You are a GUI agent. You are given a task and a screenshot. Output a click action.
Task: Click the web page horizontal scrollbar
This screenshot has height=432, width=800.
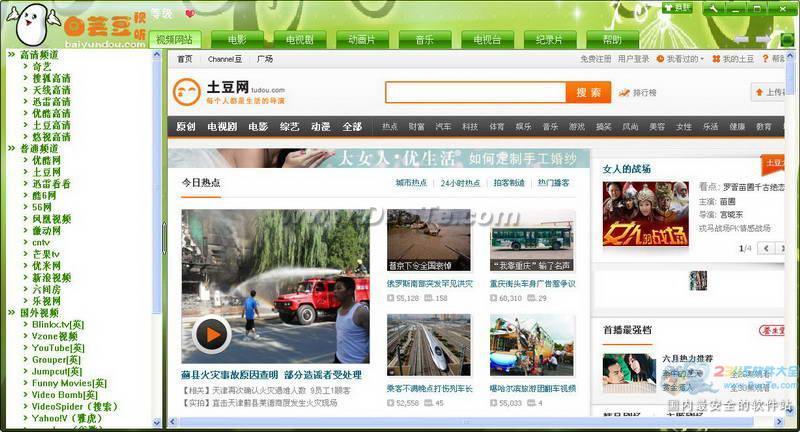point(465,422)
